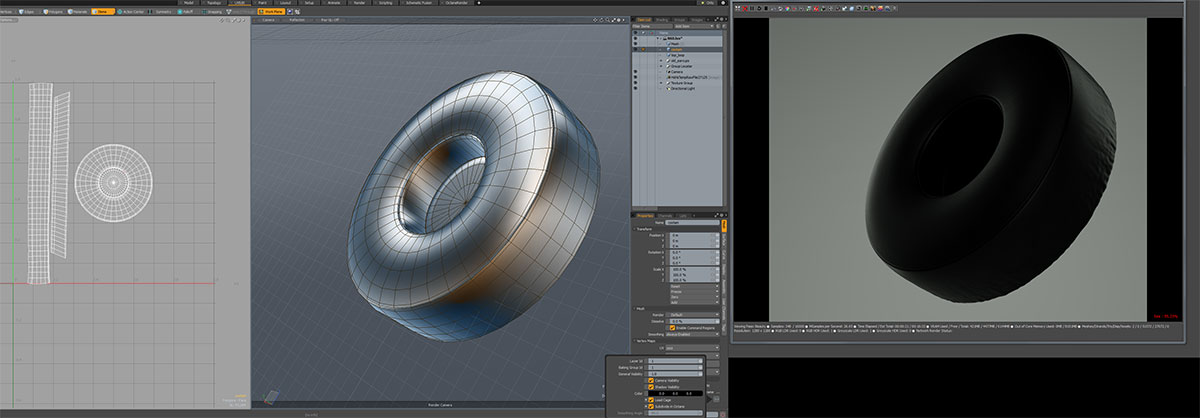Screen dimensions: 1200x418
Task: Uncheck the Camera Visibility checkbox
Action: pos(651,381)
